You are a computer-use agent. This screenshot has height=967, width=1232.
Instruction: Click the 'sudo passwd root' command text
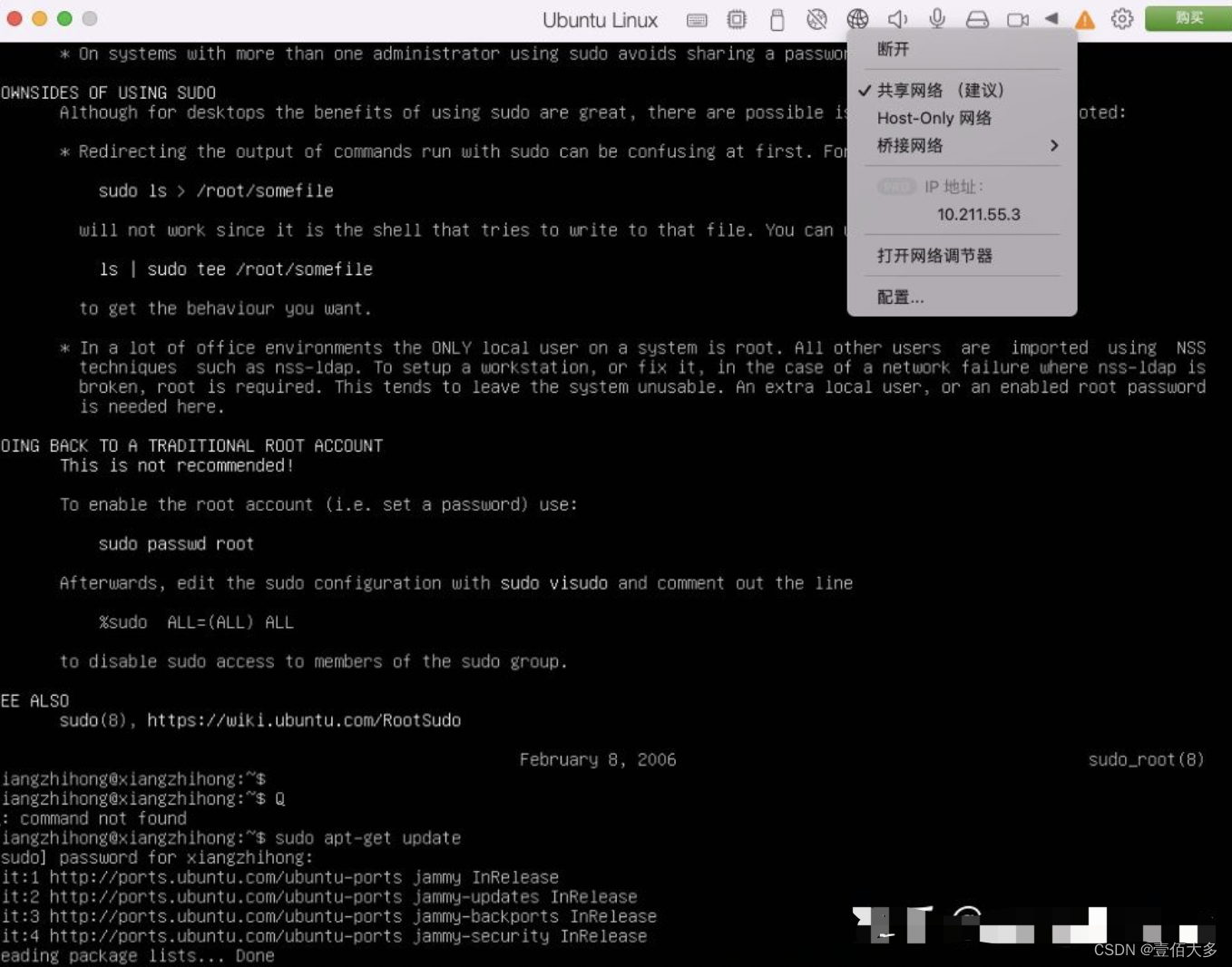click(176, 543)
